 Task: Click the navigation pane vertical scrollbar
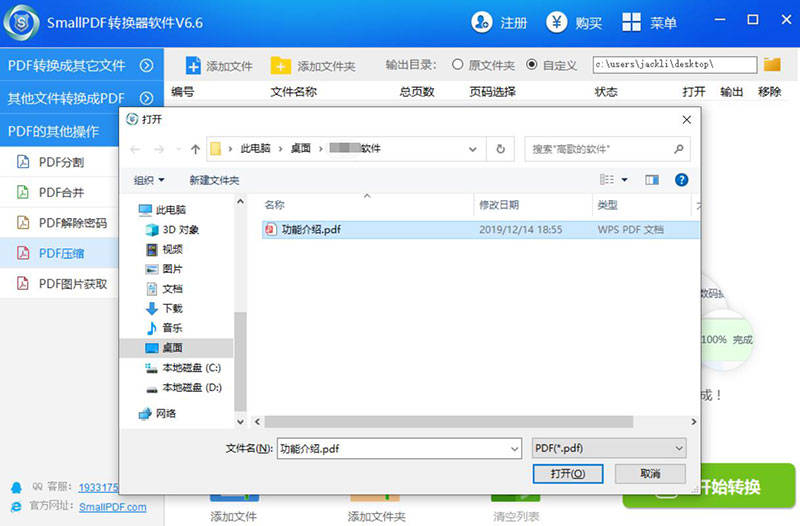[240, 361]
